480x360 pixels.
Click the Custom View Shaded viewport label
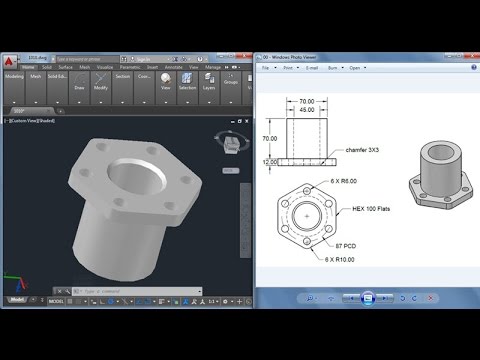point(30,121)
